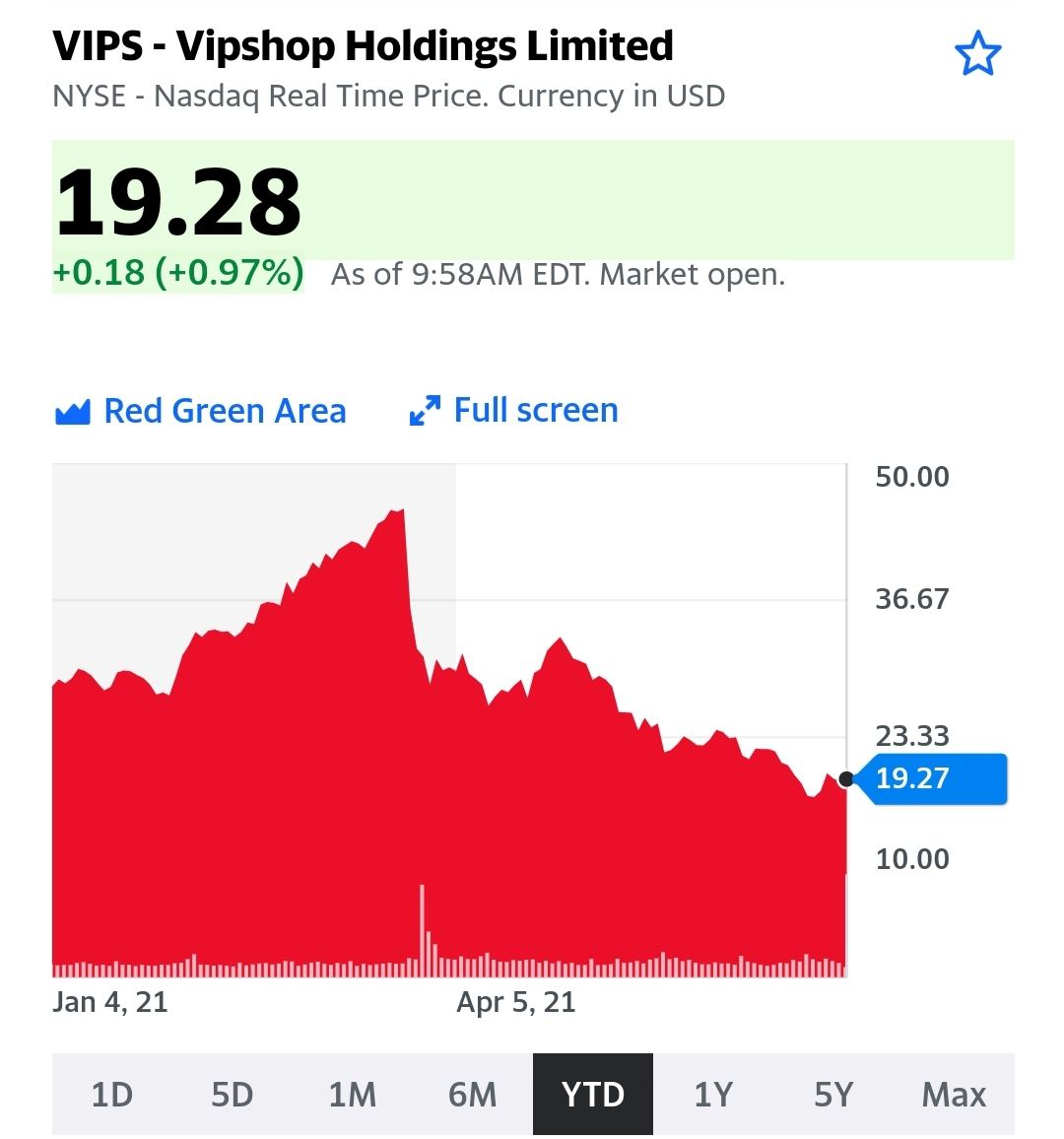Image resolution: width=1064 pixels, height=1139 pixels.
Task: Click the VIPS - Vipshop Holdings Limited title
Action: click(x=363, y=46)
